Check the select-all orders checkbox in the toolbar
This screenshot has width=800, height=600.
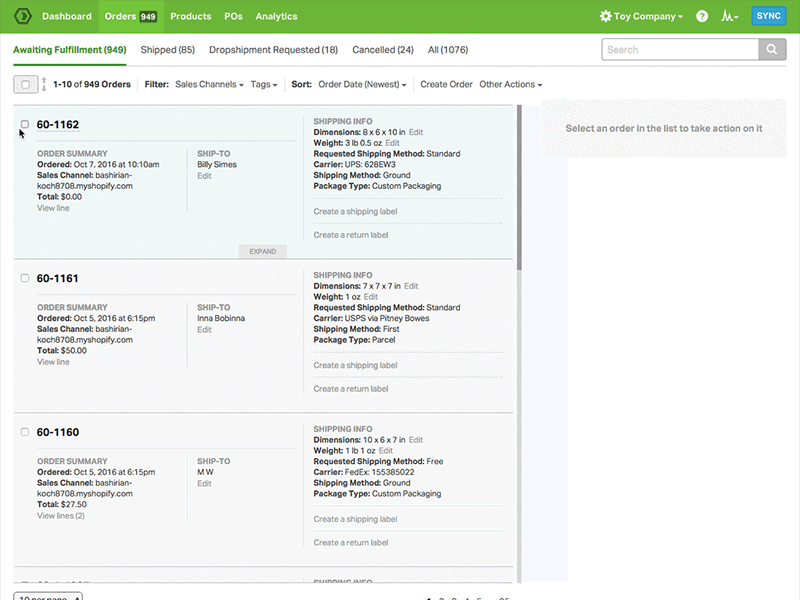click(25, 84)
